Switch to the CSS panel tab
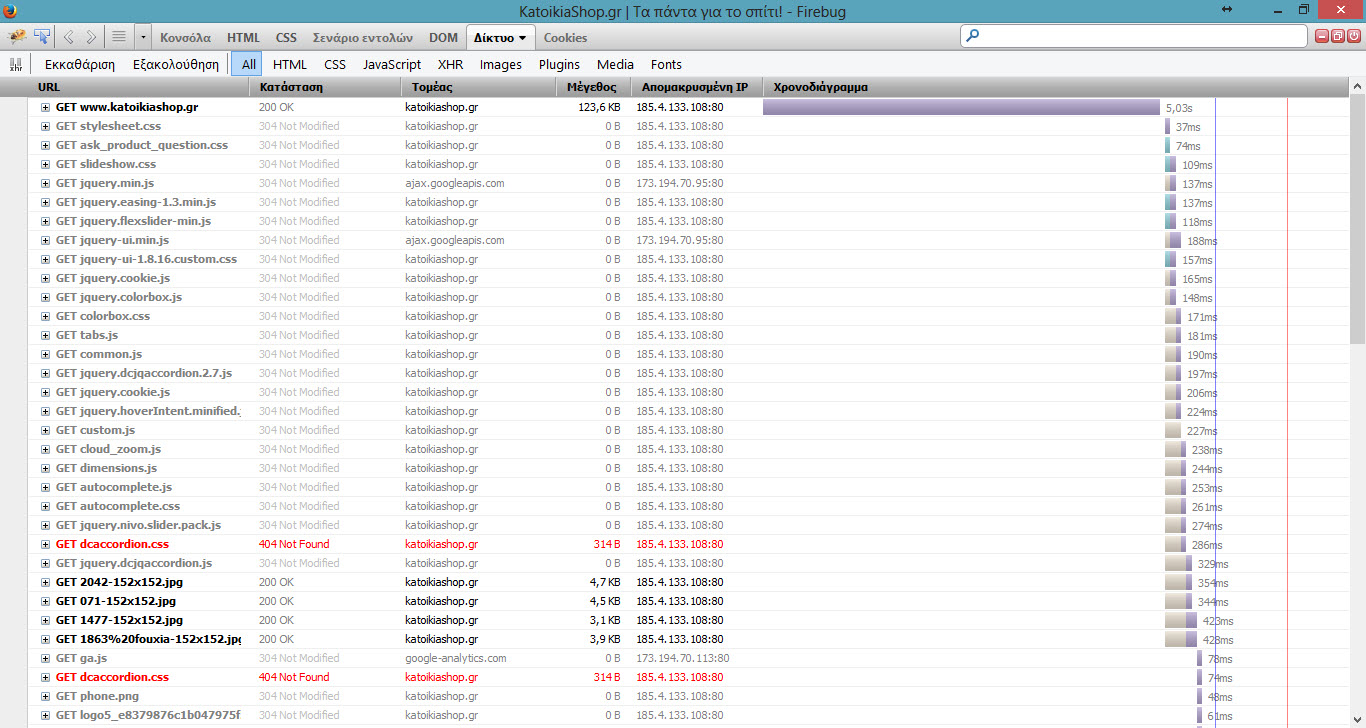 286,38
